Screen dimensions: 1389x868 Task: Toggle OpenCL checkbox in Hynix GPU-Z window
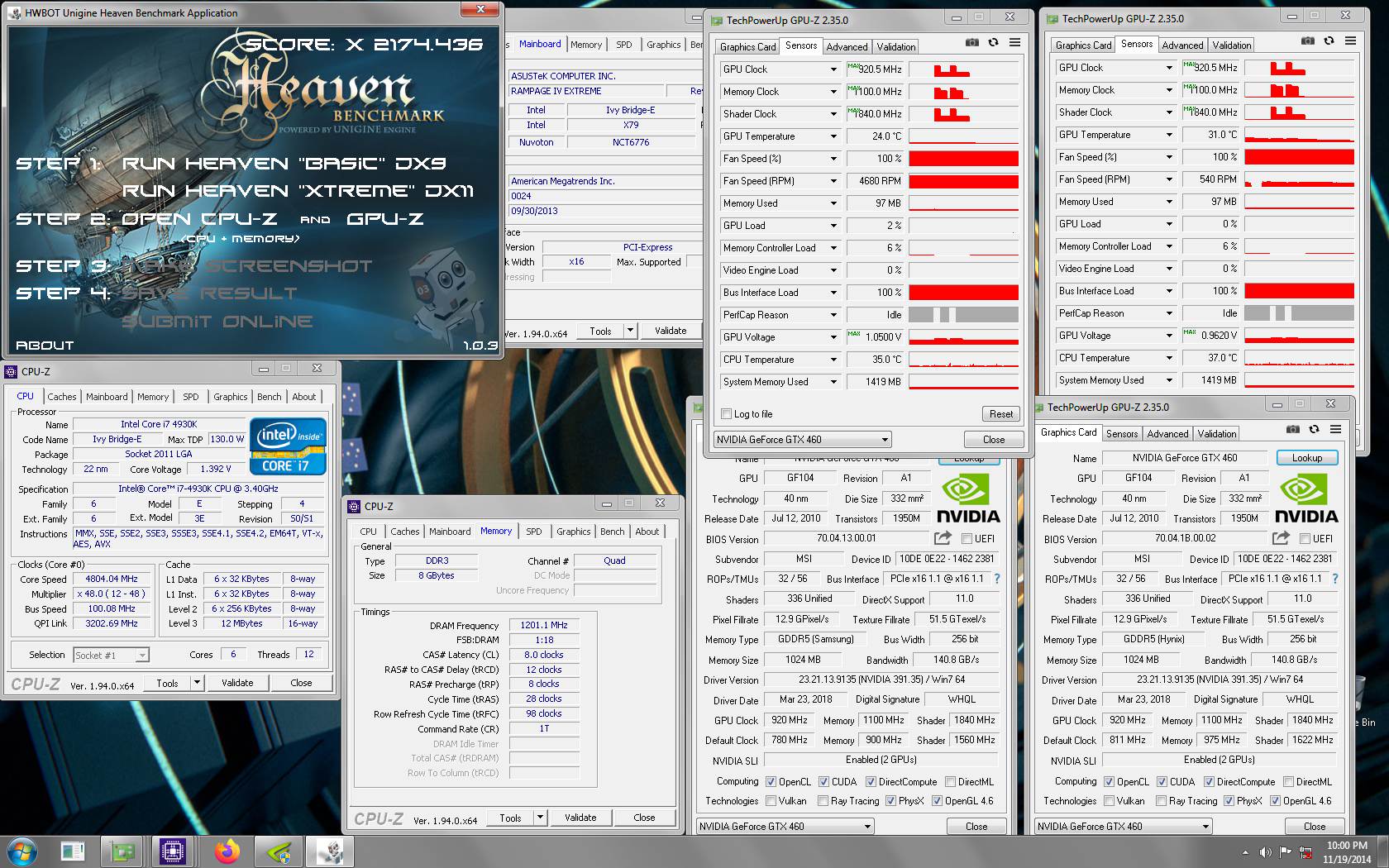[1109, 781]
